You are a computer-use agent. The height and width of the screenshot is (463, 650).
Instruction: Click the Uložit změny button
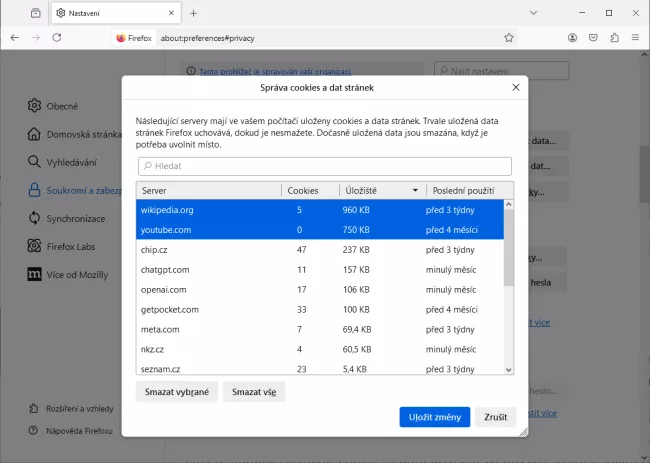435,417
